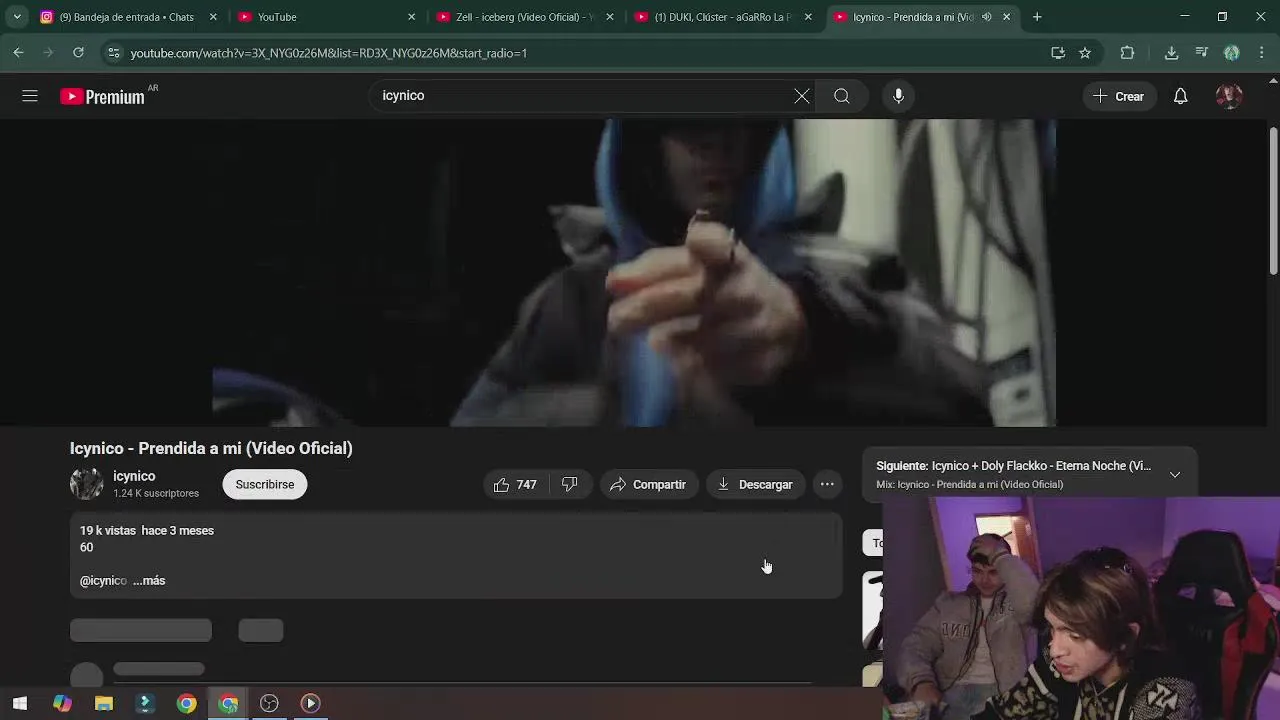Close the Instagram Bandeja de entrada tab
Image resolution: width=1280 pixels, height=720 pixels.
pyautogui.click(x=213, y=17)
